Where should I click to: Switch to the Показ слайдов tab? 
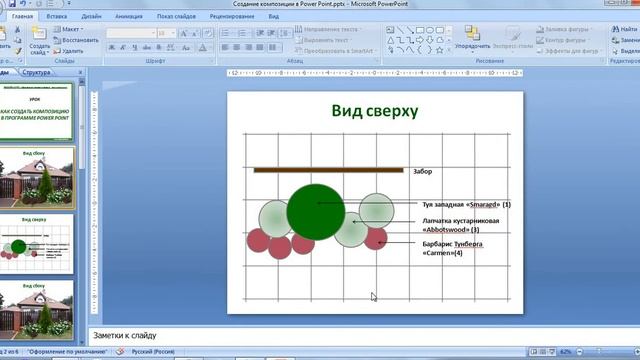pyautogui.click(x=176, y=16)
